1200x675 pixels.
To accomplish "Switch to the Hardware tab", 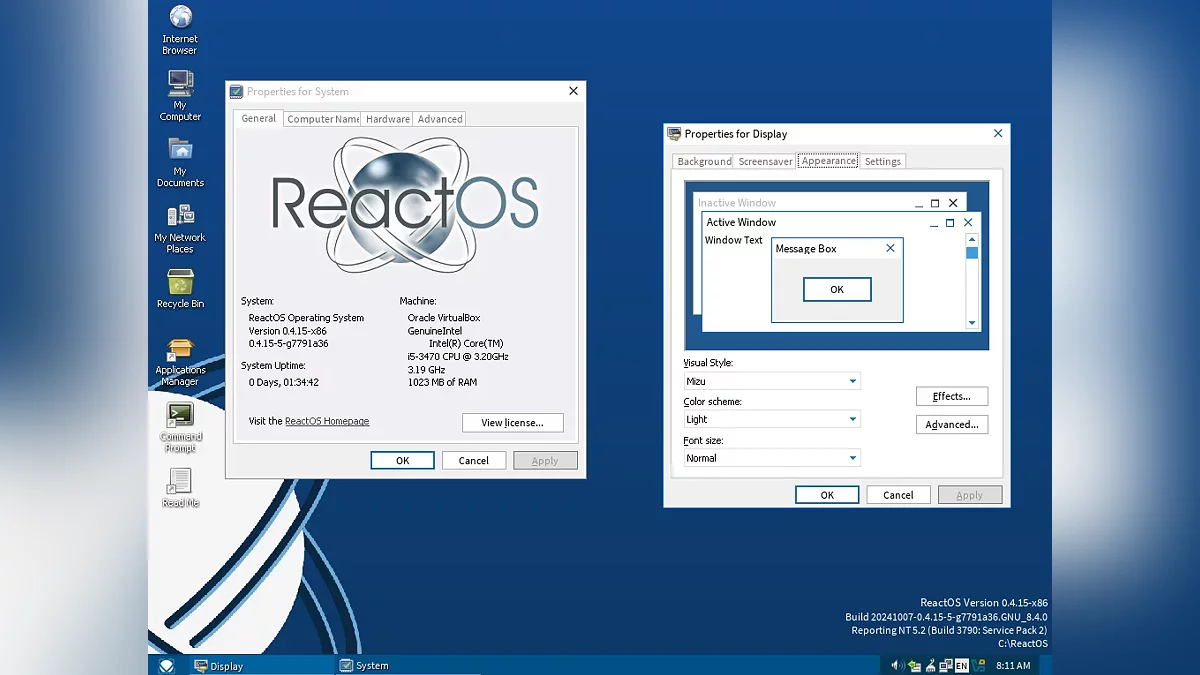I will 387,119.
